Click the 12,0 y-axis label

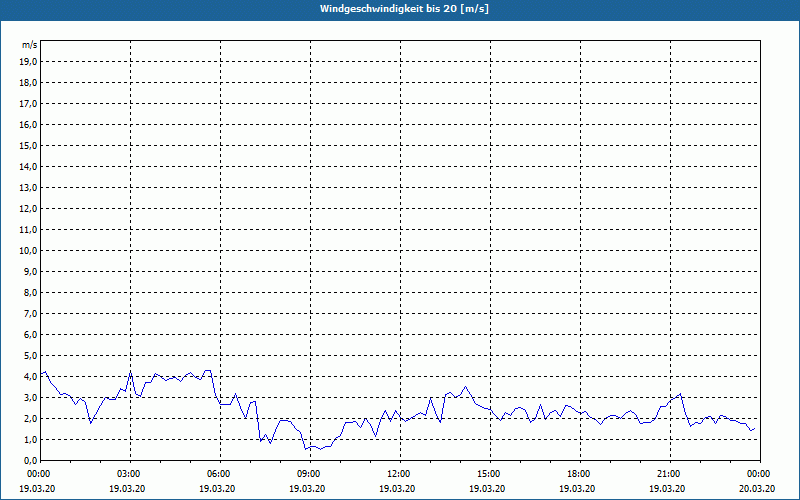[x=28, y=209]
